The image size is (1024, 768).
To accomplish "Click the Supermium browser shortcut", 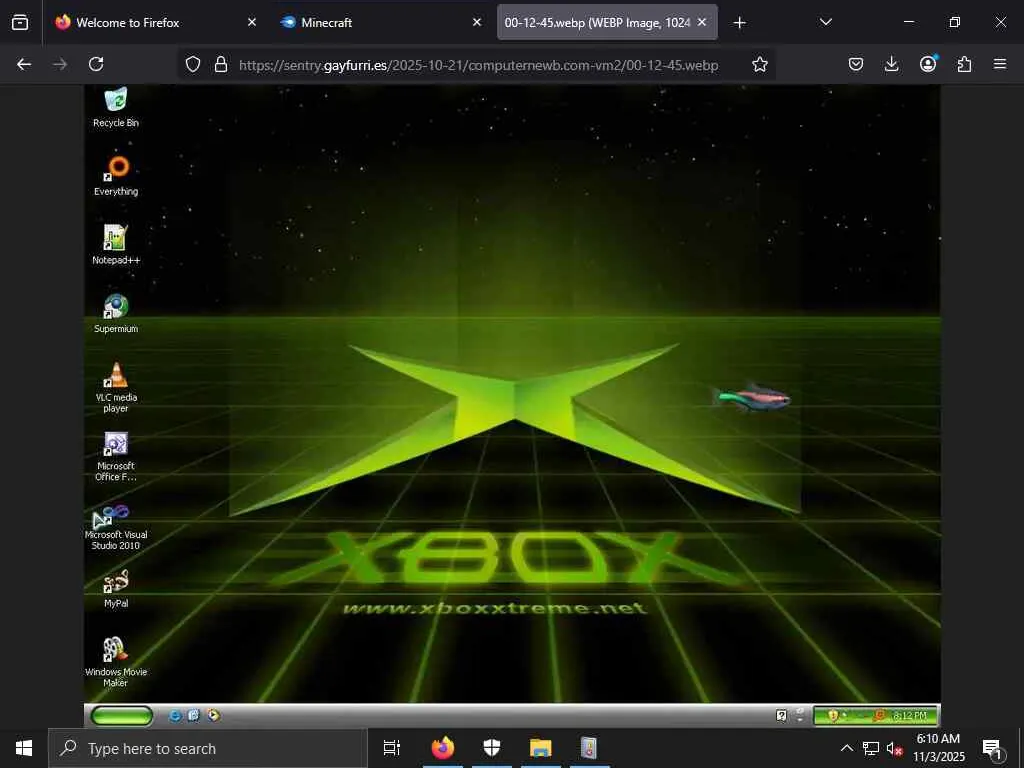I will [x=116, y=313].
